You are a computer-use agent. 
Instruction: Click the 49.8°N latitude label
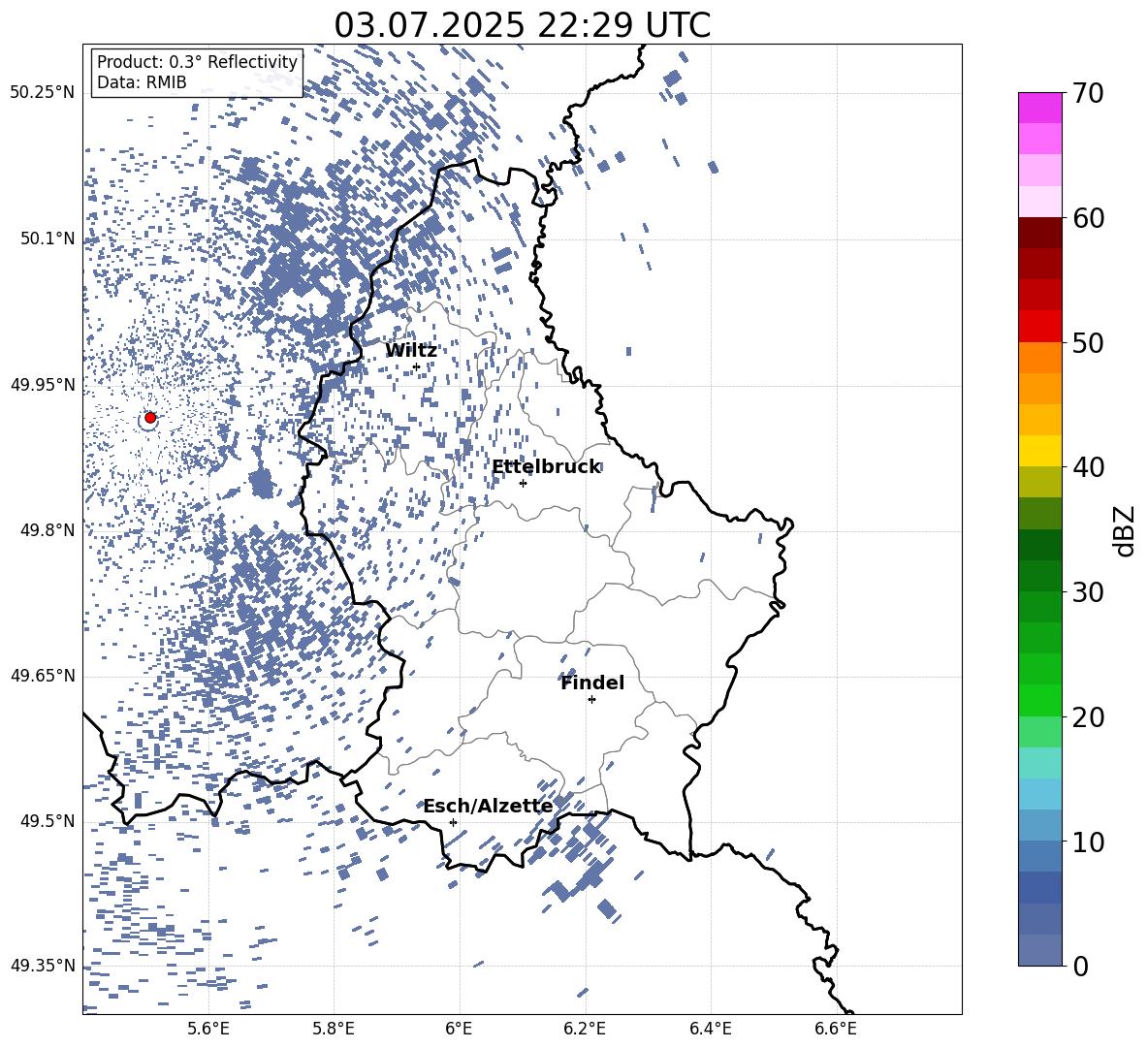48,530
